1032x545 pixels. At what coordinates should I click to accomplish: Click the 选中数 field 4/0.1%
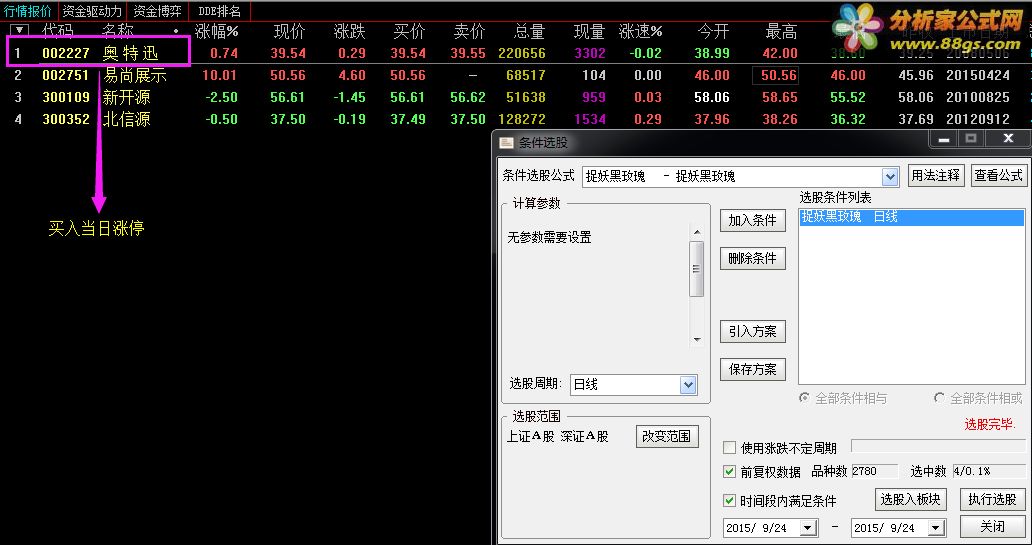[x=989, y=471]
